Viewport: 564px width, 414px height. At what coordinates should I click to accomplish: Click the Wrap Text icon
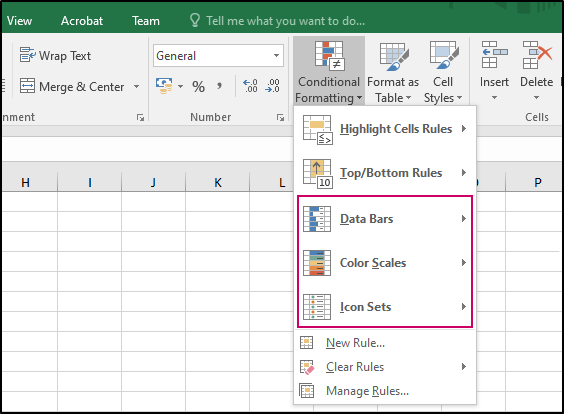point(28,55)
